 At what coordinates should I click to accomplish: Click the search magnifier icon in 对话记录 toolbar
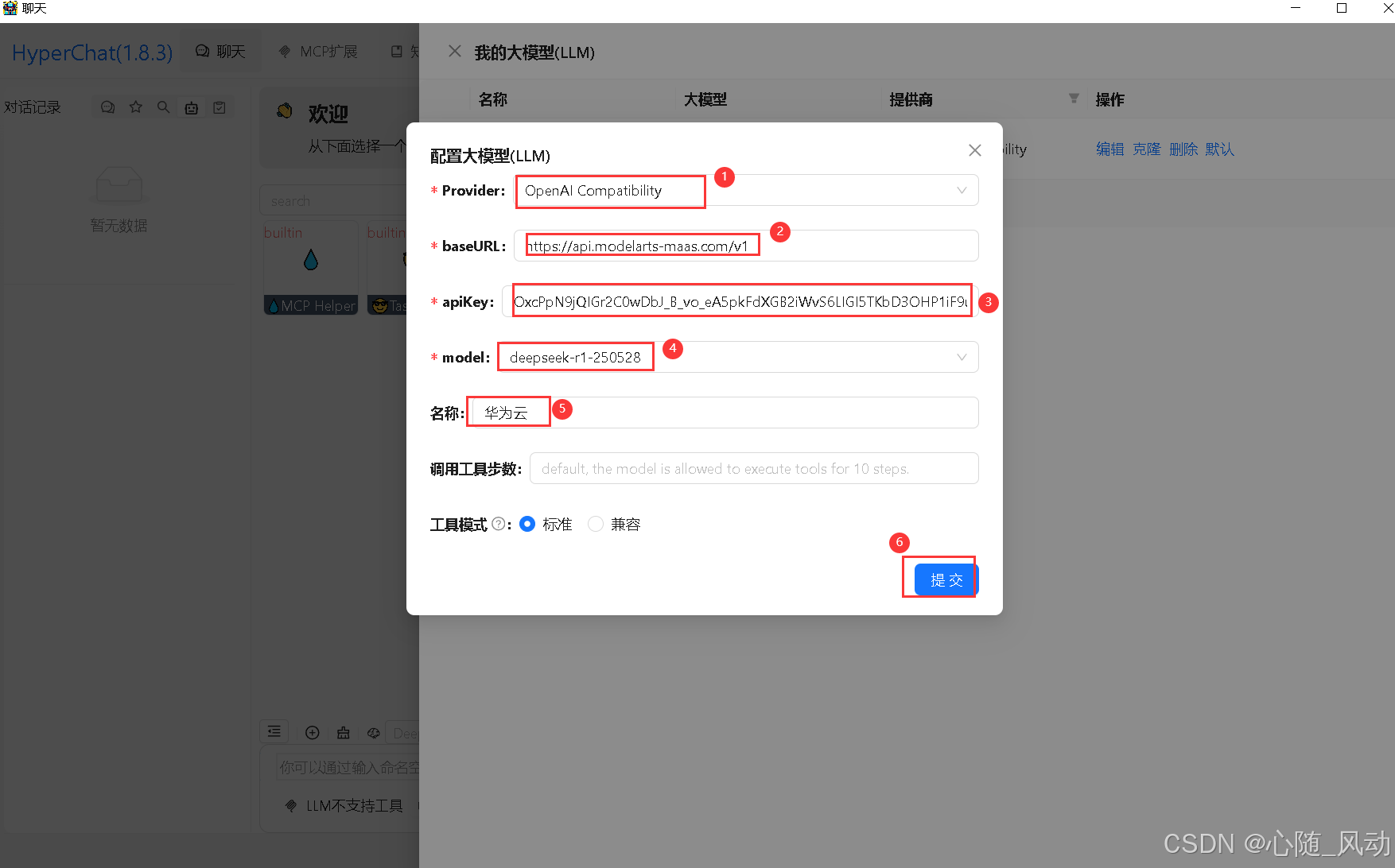(164, 107)
